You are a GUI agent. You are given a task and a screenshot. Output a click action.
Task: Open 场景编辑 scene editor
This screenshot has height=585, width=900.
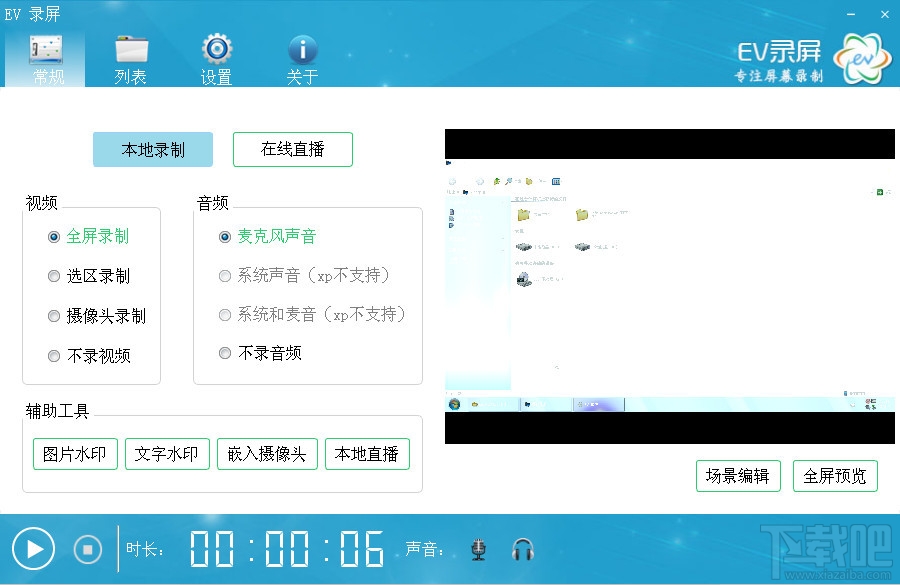pos(738,476)
